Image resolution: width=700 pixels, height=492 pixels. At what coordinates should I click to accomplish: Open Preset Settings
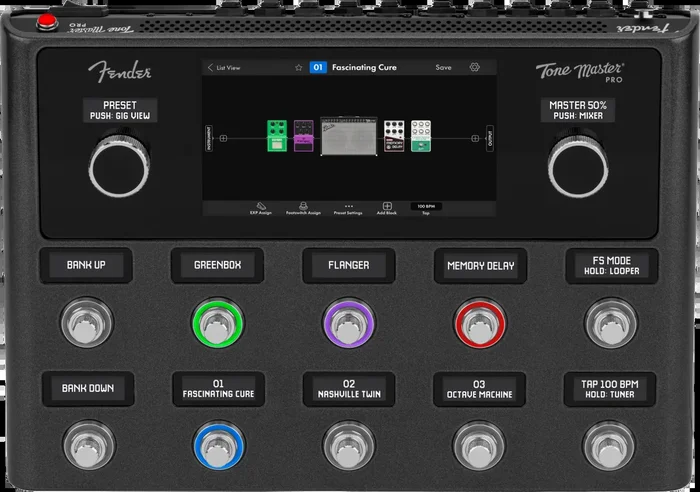tap(348, 208)
